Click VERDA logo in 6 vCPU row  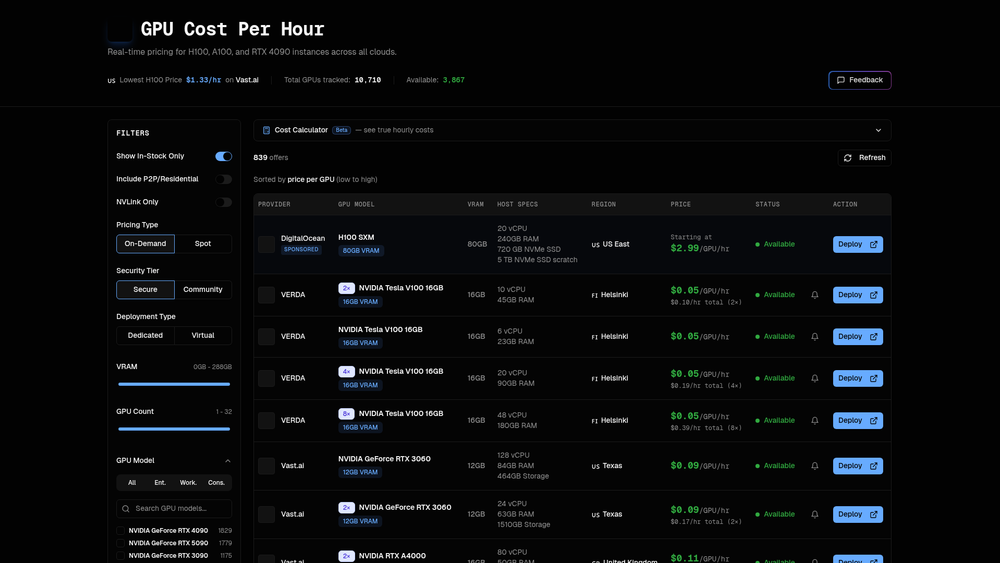(x=267, y=337)
